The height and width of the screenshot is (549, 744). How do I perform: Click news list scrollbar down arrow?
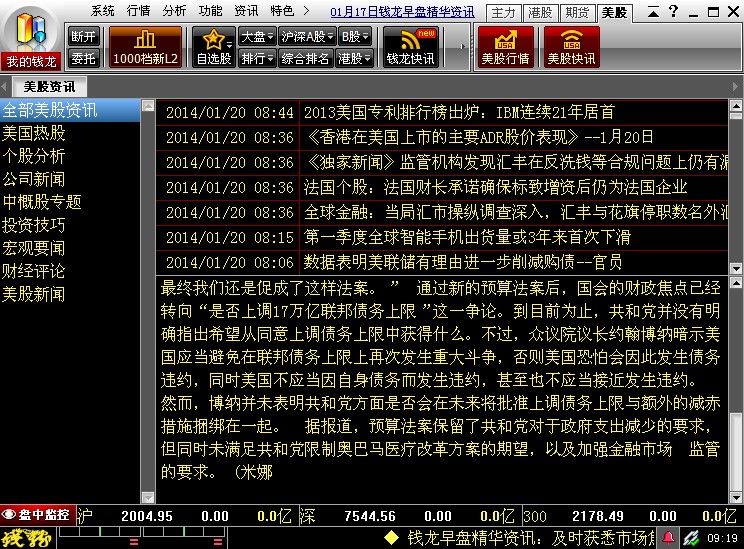[x=736, y=269]
